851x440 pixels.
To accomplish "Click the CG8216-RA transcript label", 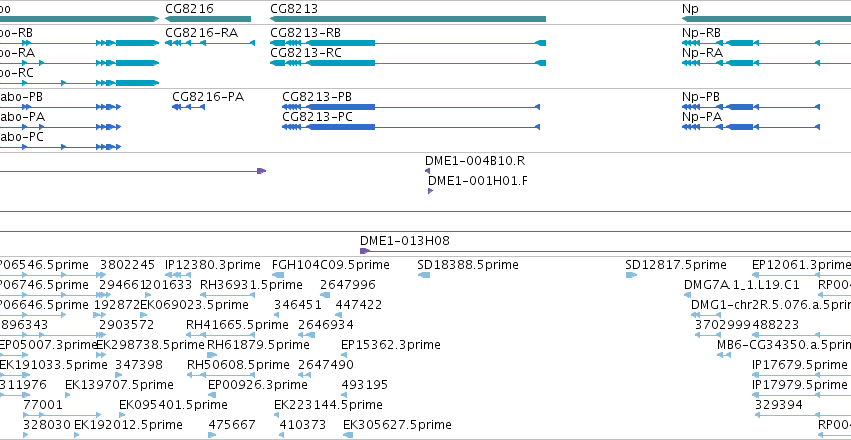I will coord(201,33).
